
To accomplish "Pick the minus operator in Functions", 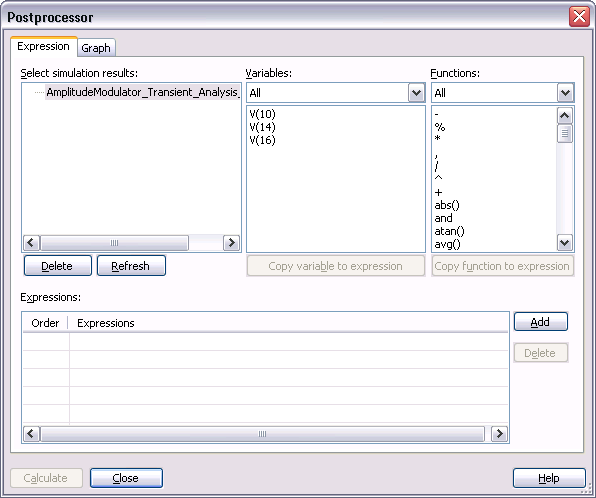I will (x=437, y=114).
